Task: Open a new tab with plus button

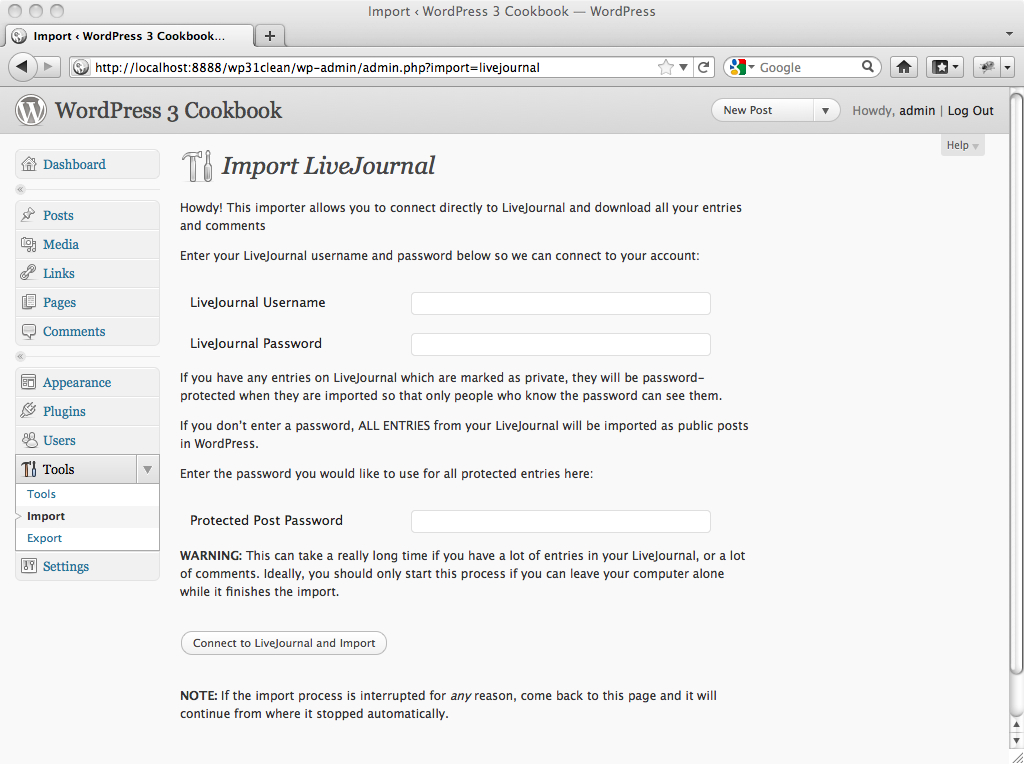Action: pyautogui.click(x=270, y=36)
